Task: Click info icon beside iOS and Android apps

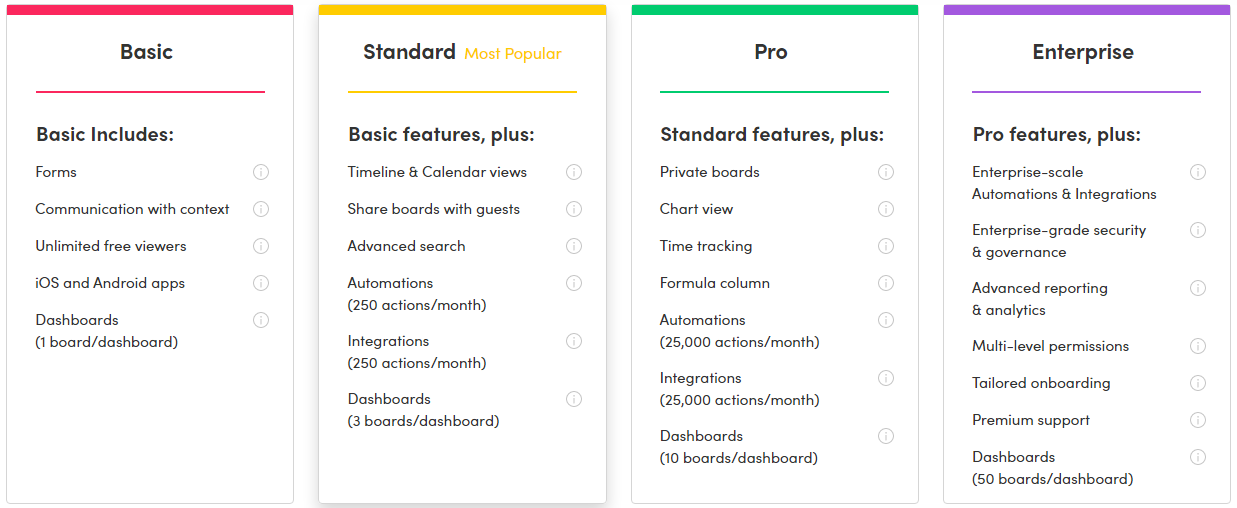Action: click(x=261, y=283)
